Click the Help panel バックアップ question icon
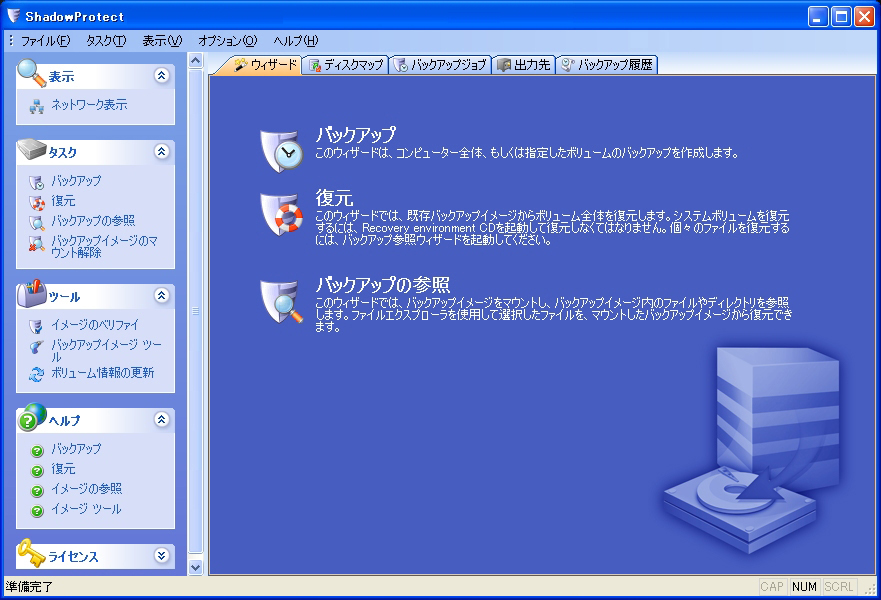This screenshot has width=881, height=600. (x=37, y=451)
